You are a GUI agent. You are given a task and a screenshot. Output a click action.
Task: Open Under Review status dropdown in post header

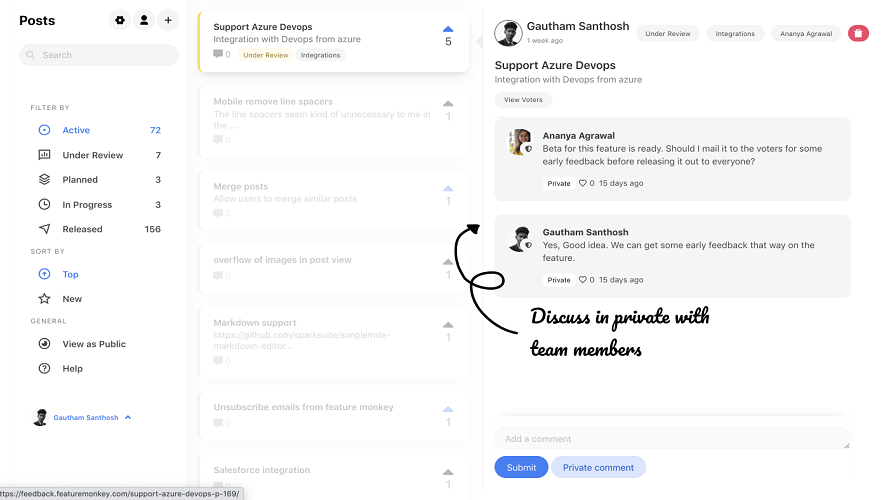668,33
